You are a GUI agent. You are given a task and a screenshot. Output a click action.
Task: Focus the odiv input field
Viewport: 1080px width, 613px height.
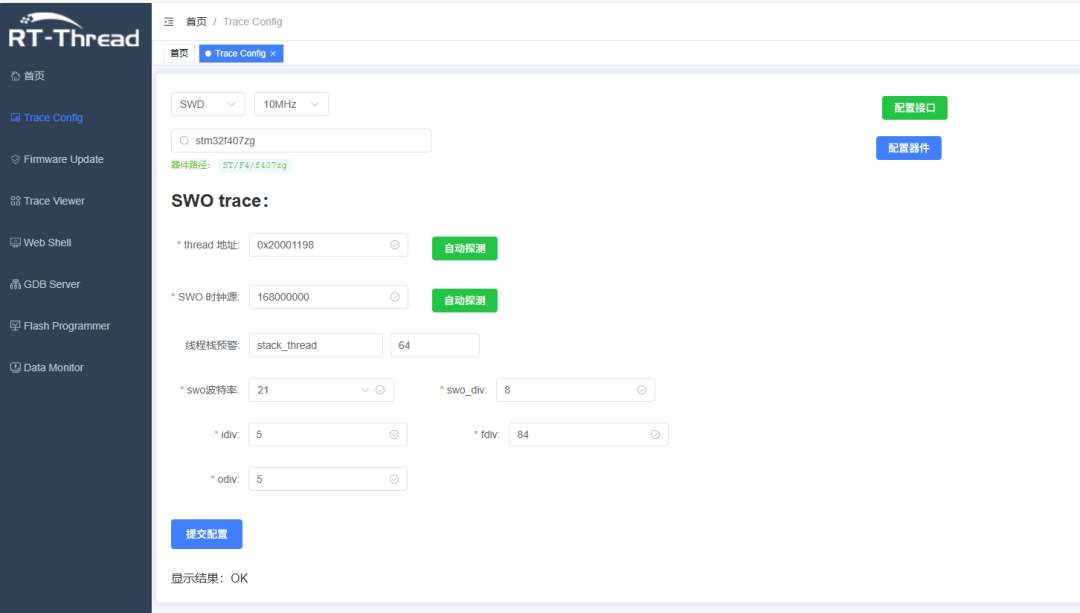click(x=328, y=479)
